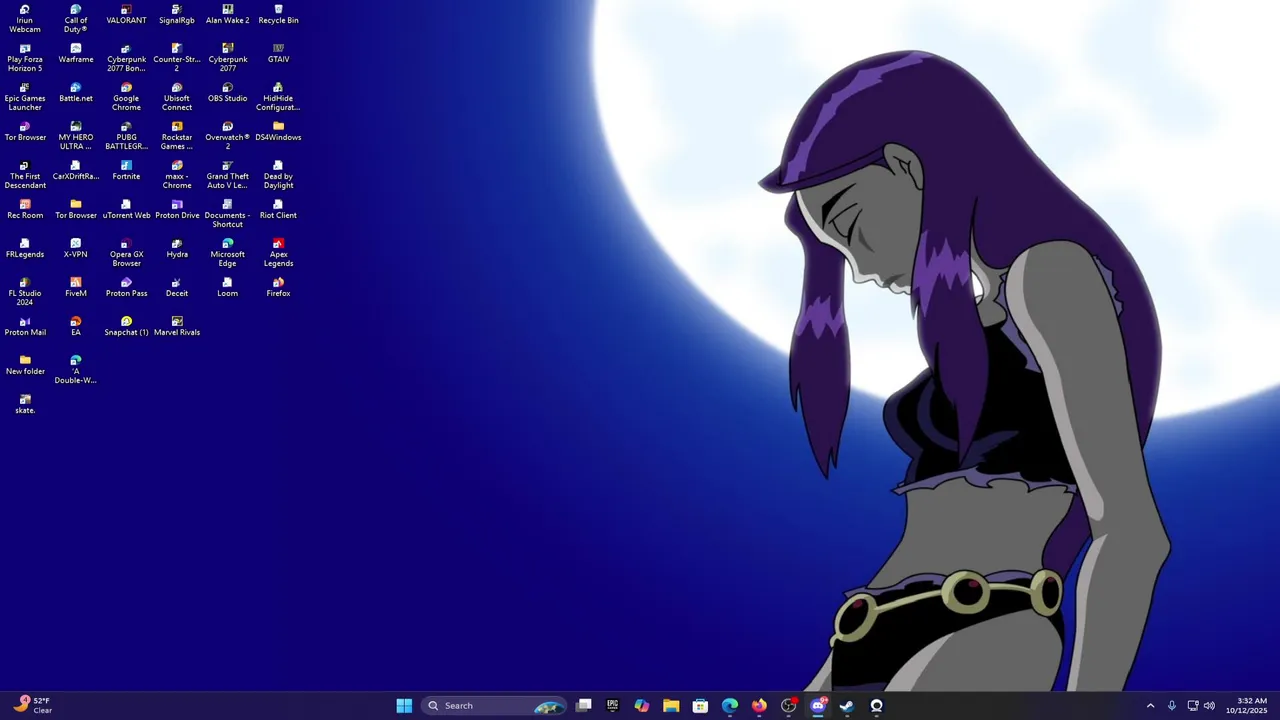Select the Marvel Rivals desktop shortcut
This screenshot has width=1280, height=720.
pyautogui.click(x=177, y=326)
